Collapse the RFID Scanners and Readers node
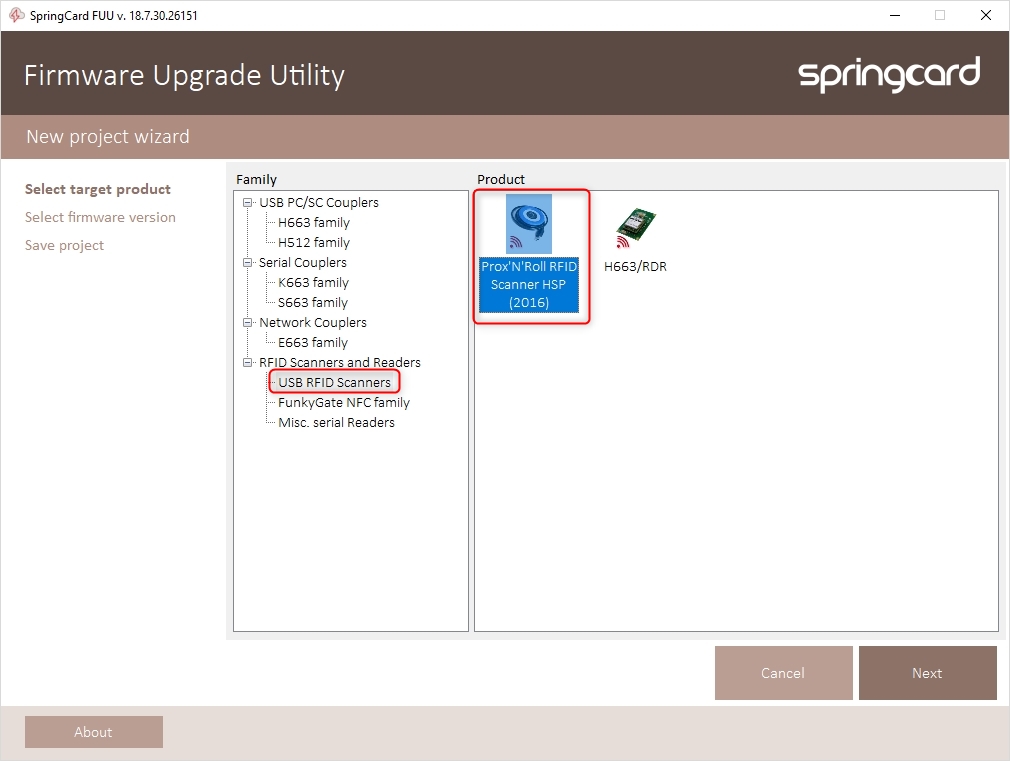The height and width of the screenshot is (761, 1010). 247,362
